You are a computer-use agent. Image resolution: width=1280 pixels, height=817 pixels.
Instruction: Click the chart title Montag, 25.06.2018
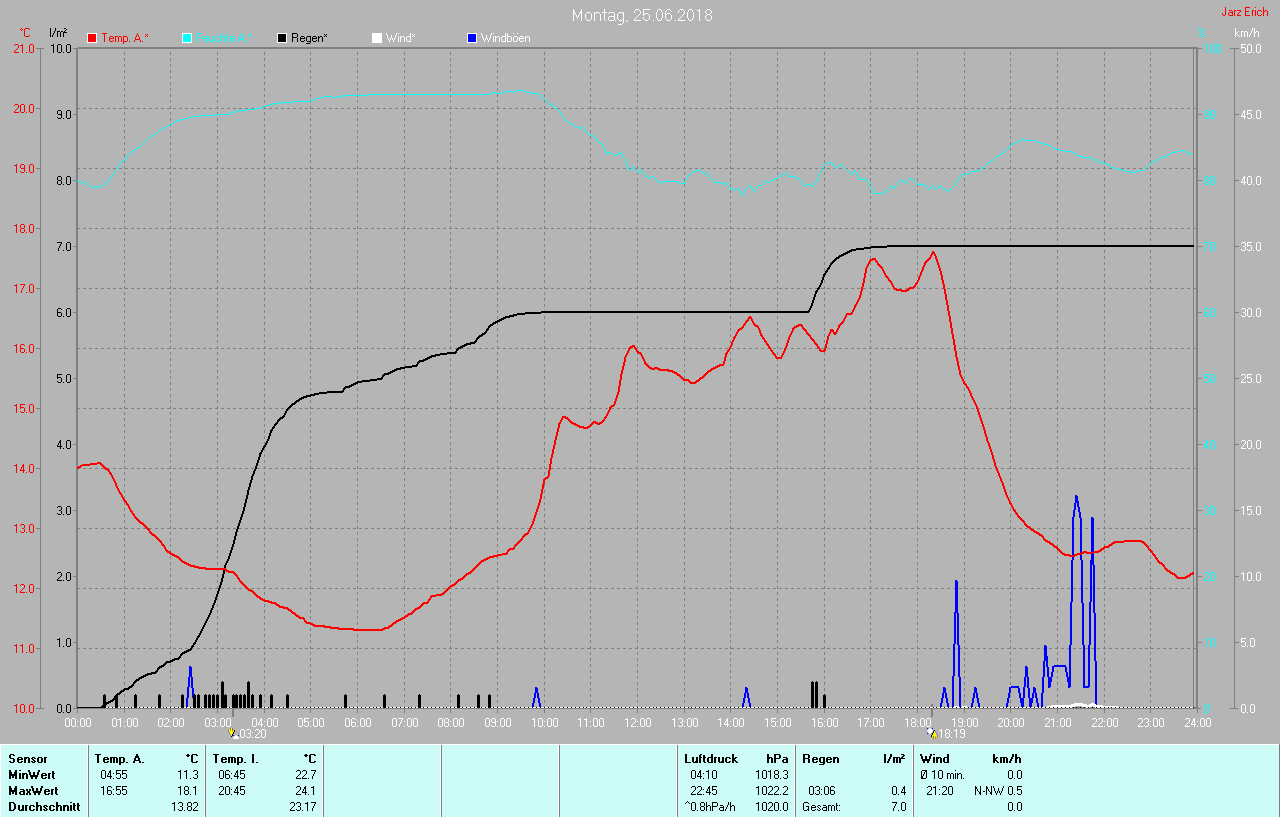(x=641, y=15)
